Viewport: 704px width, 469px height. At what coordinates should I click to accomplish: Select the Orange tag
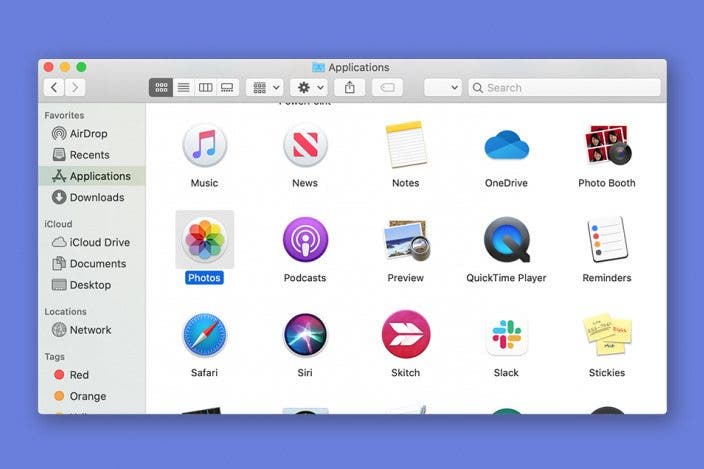pos(92,396)
